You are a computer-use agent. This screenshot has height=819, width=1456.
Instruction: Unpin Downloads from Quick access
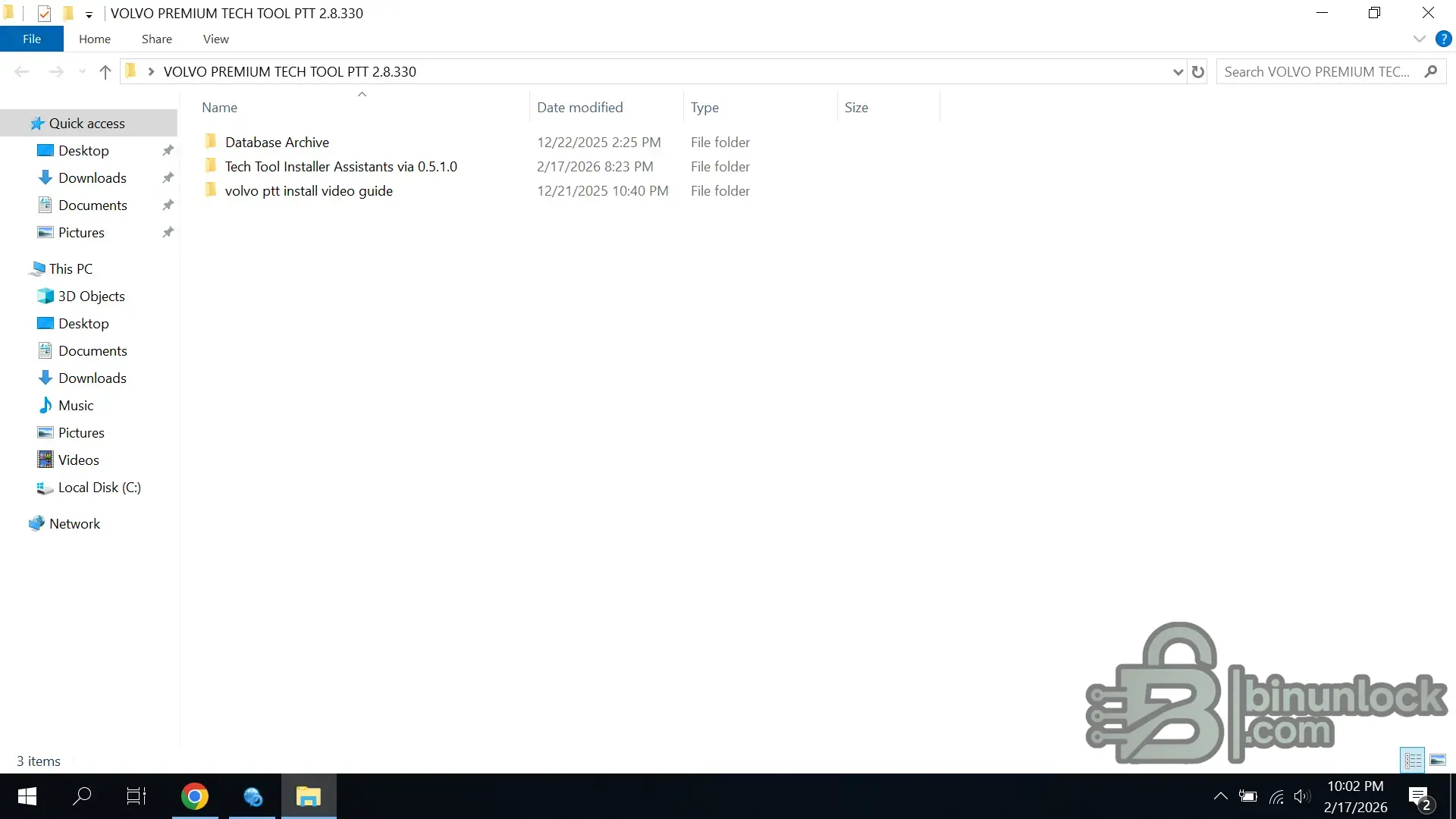tap(168, 177)
